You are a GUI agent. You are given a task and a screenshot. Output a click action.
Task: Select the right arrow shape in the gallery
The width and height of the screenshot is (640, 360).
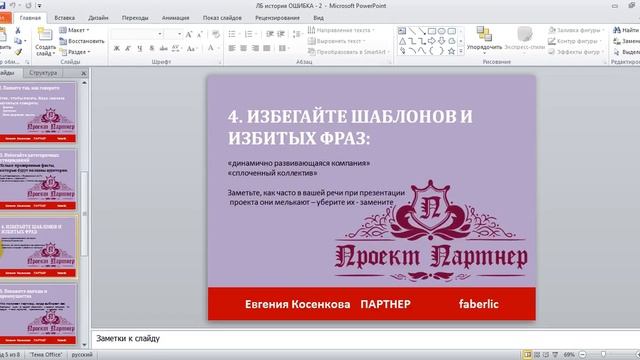432,41
